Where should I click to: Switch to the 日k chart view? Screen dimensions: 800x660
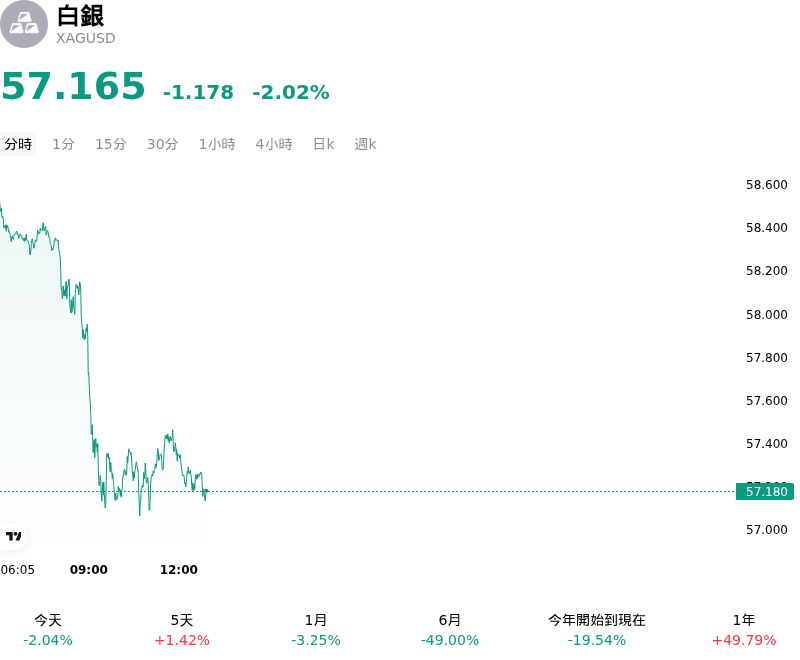[323, 144]
